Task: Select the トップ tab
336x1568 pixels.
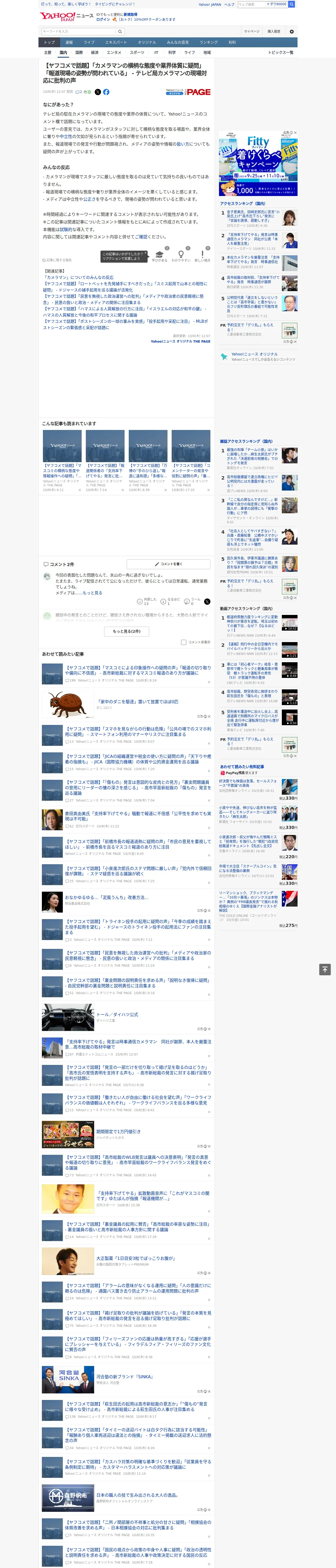Action: point(49,43)
